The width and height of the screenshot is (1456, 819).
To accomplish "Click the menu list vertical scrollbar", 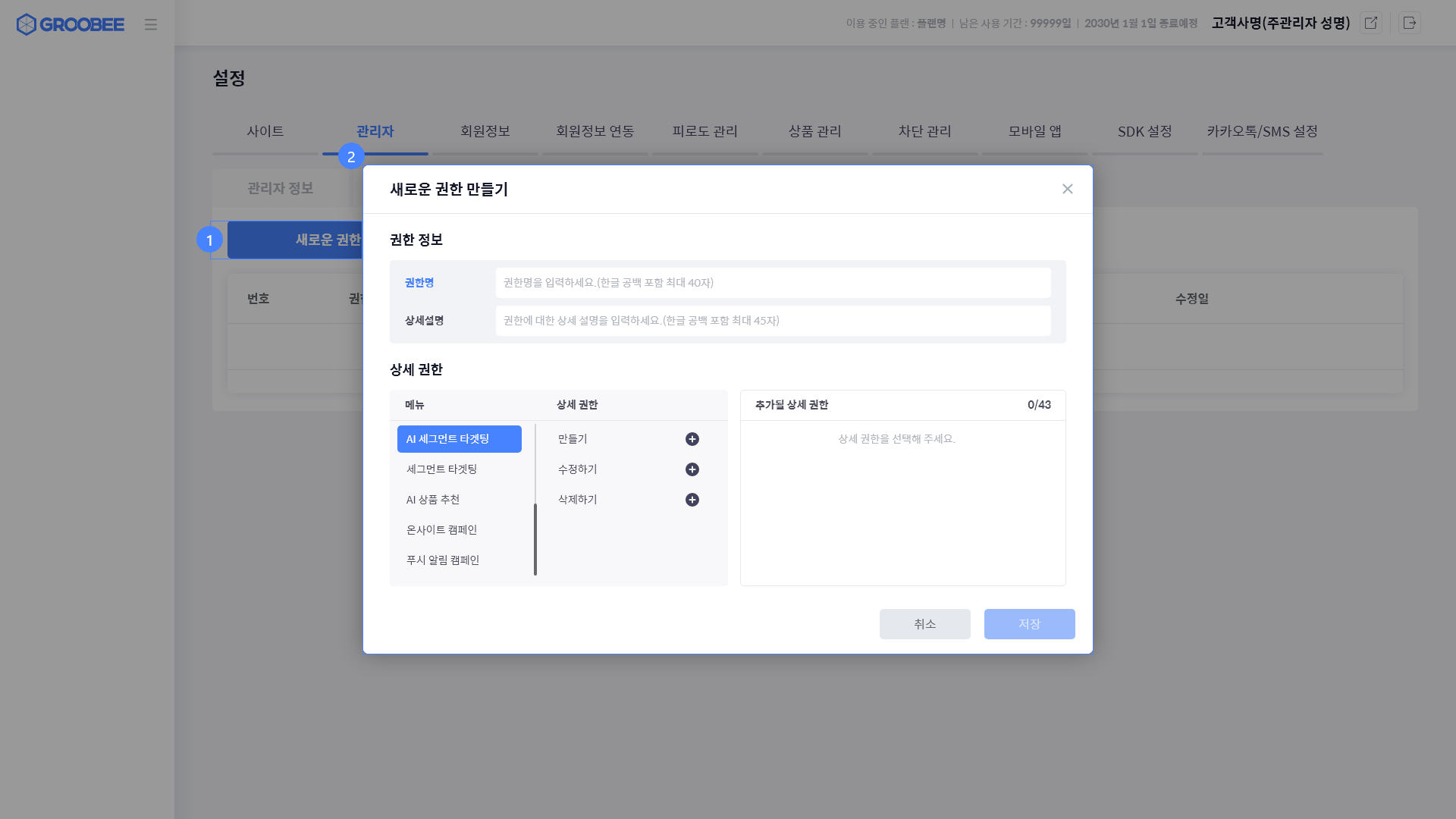I will 535,538.
